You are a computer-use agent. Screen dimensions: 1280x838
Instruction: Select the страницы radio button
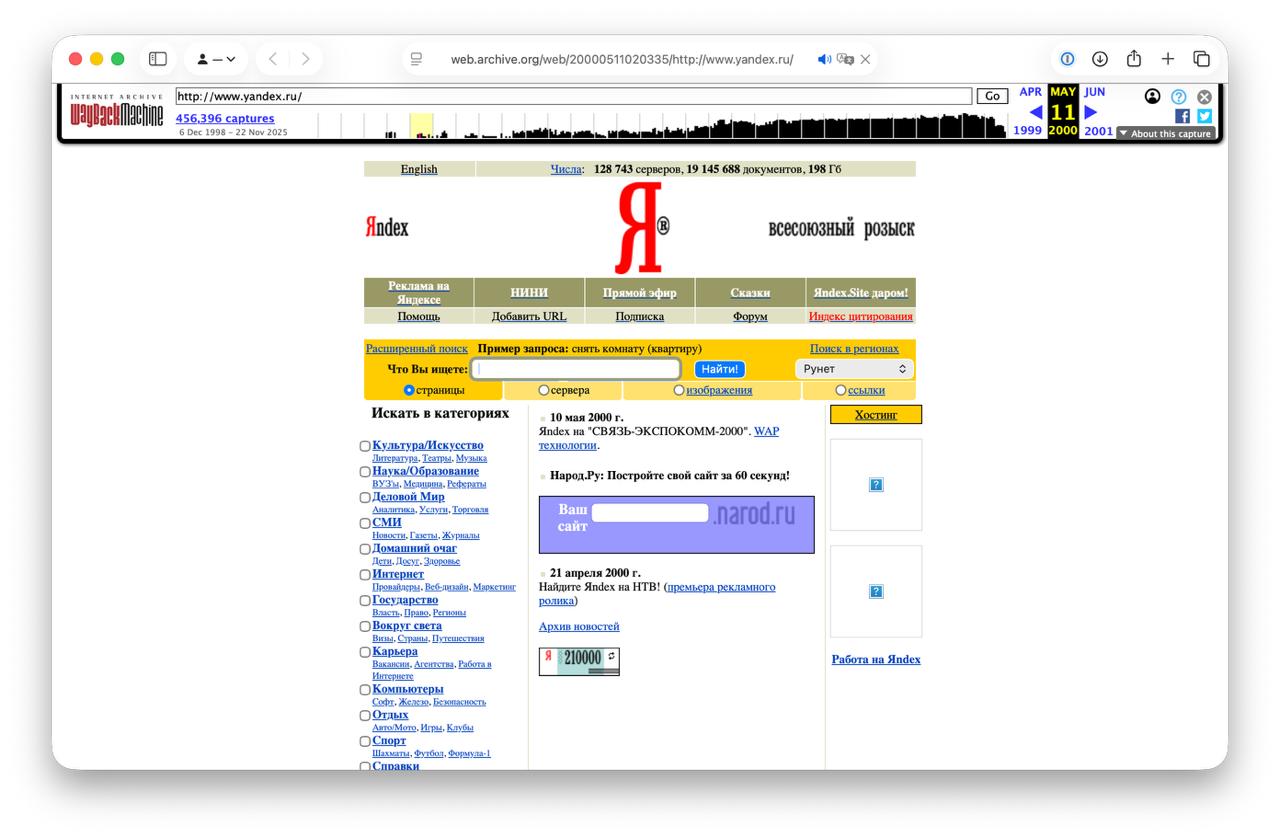pos(409,391)
